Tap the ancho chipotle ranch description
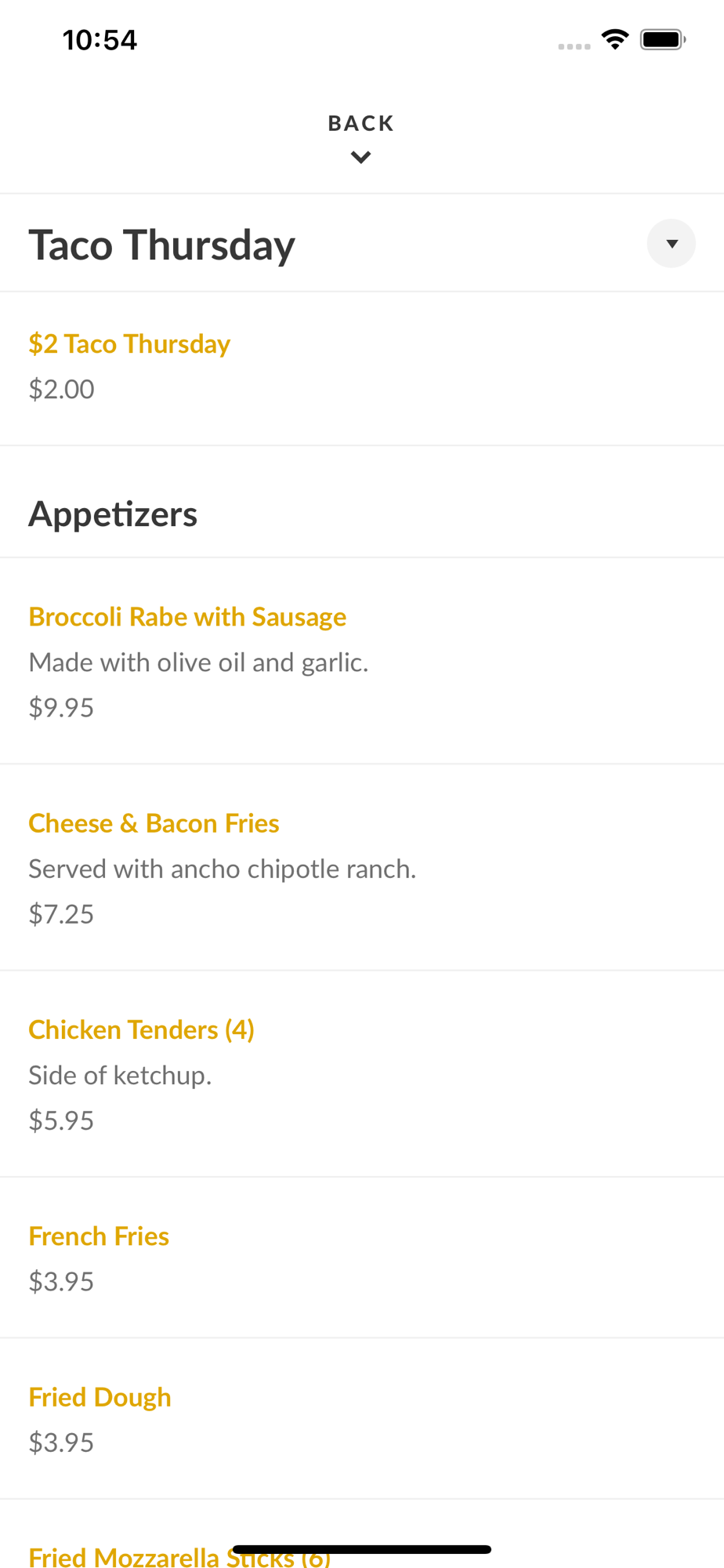The height and width of the screenshot is (1568, 724). (x=222, y=869)
